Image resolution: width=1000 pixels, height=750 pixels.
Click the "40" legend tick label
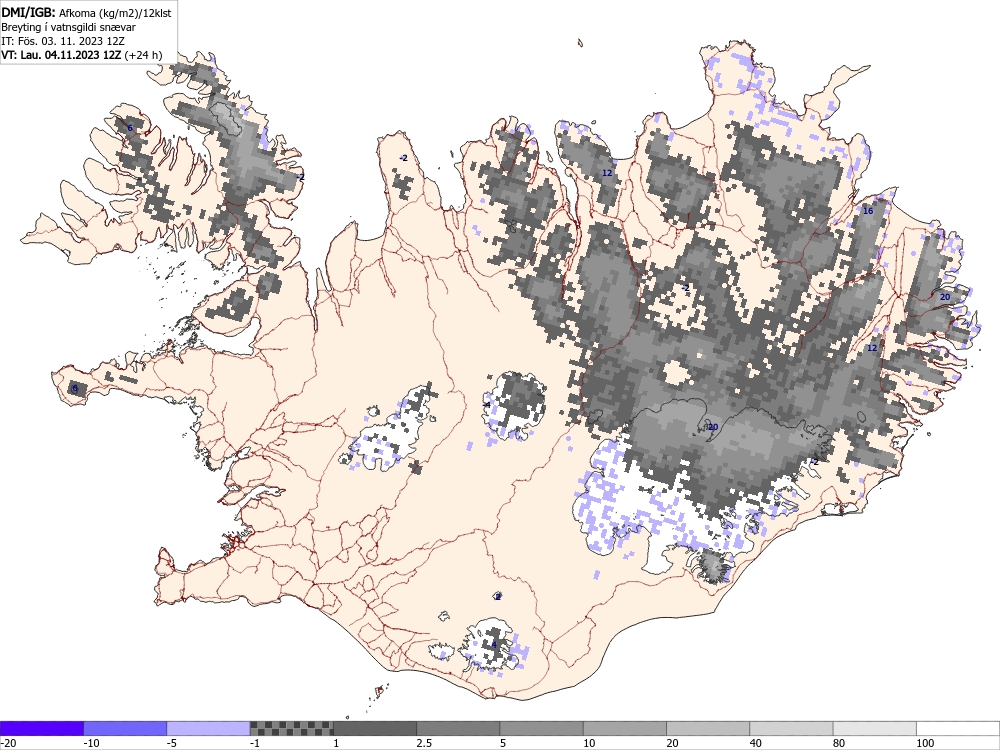point(756,743)
